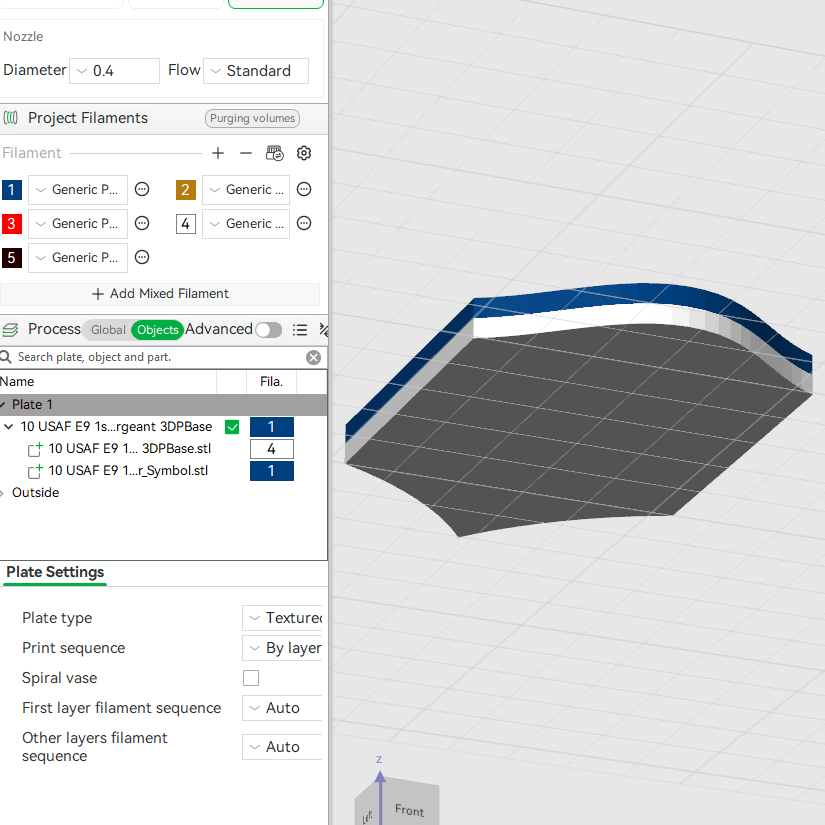Switch process view to Global
Viewport: 825px width, 825px height.
tap(108, 330)
